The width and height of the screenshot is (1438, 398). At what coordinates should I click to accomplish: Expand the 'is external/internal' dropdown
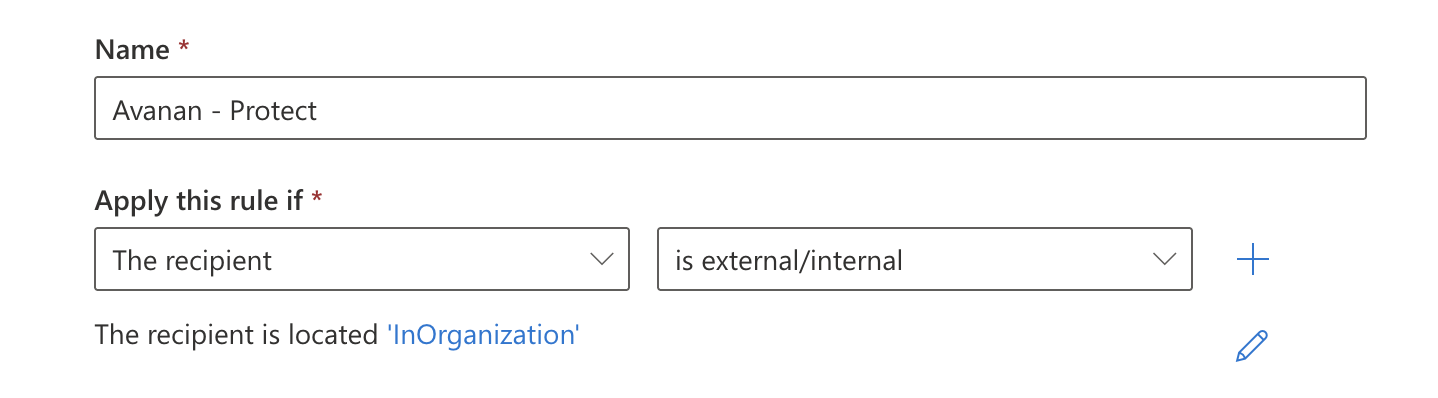[924, 260]
